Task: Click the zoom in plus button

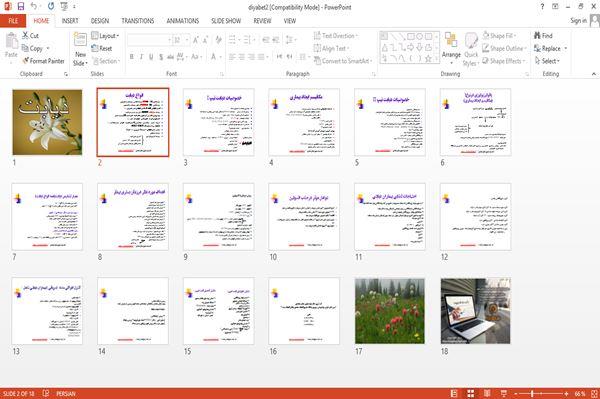Action: pyautogui.click(x=566, y=393)
